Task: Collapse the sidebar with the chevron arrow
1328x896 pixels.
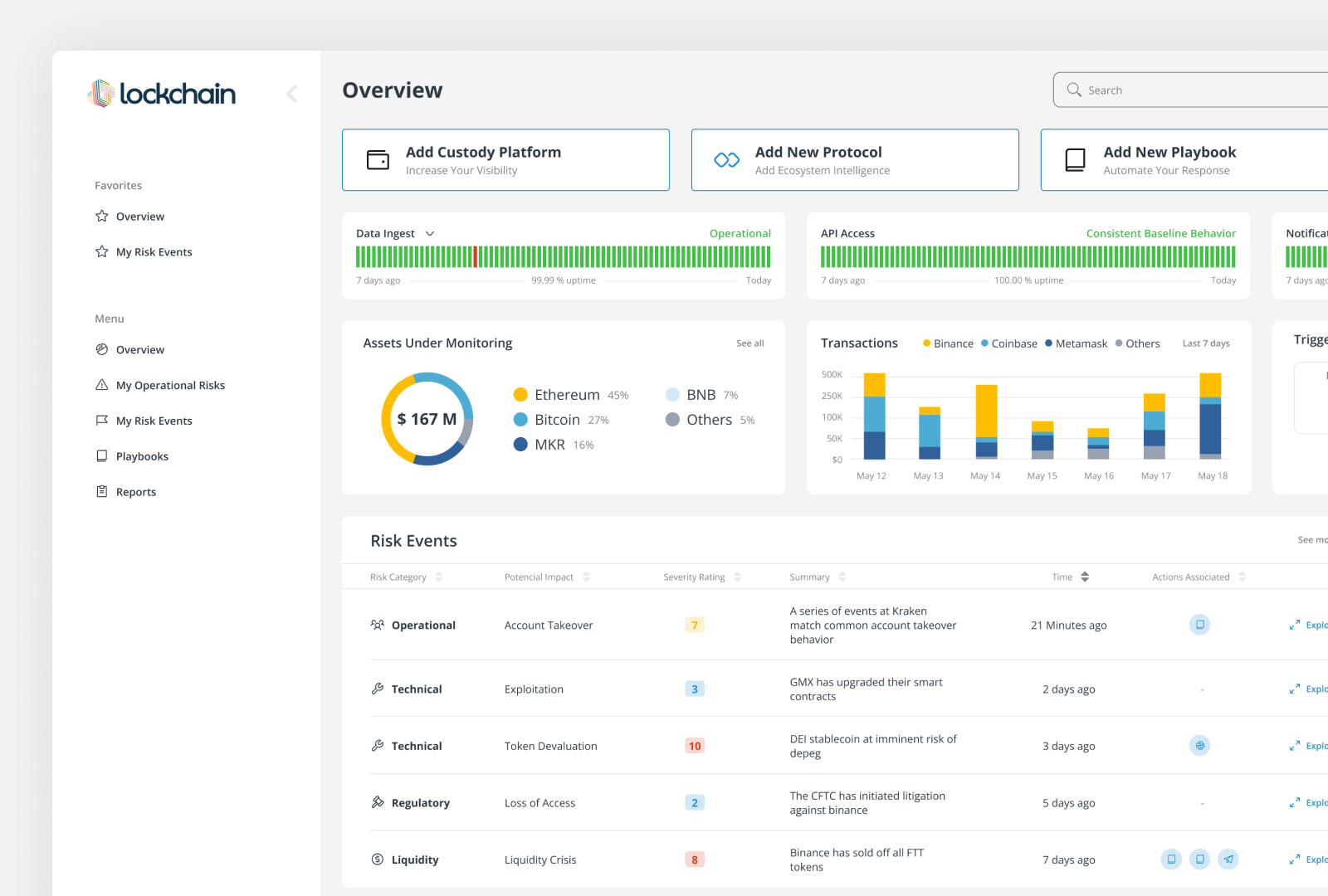Action: tap(292, 94)
